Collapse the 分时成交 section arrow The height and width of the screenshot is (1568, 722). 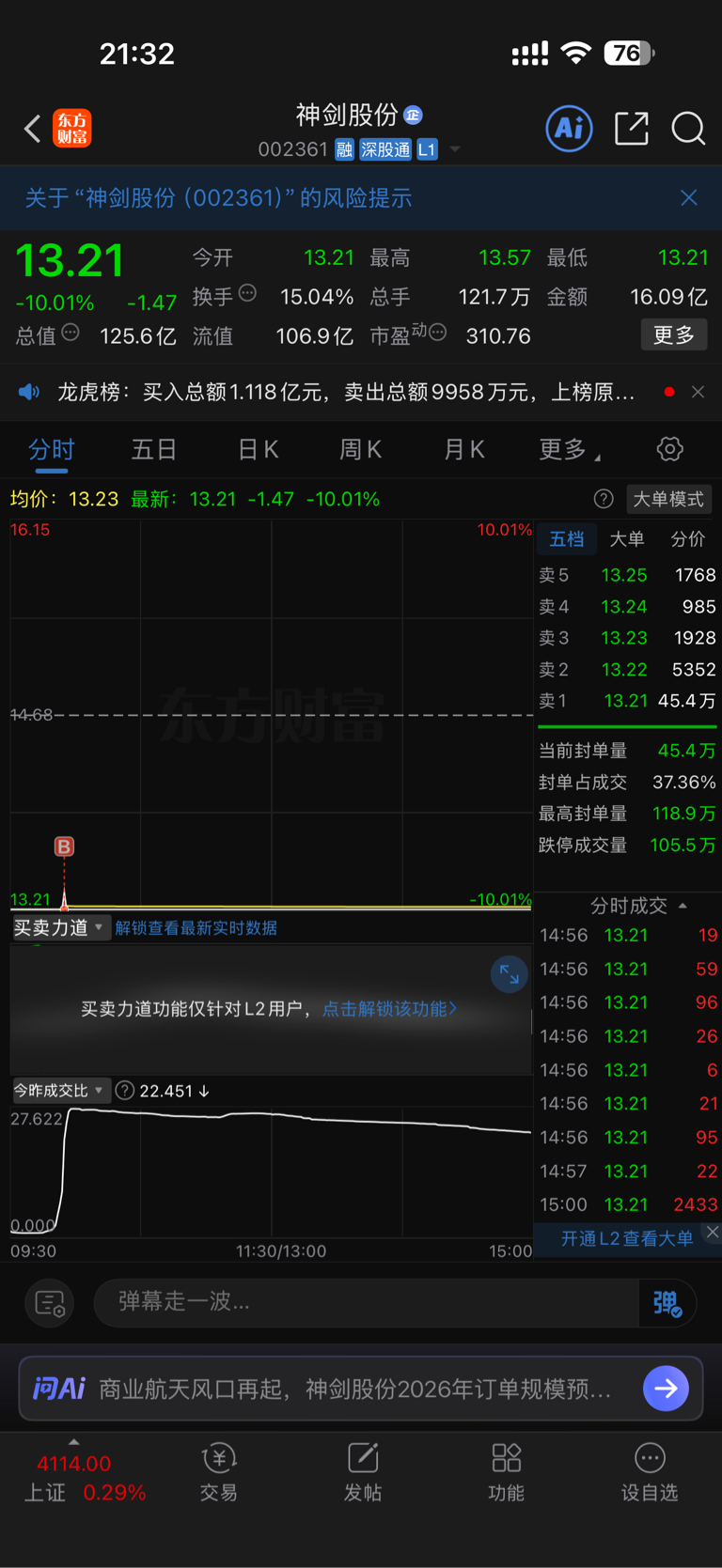coord(683,906)
